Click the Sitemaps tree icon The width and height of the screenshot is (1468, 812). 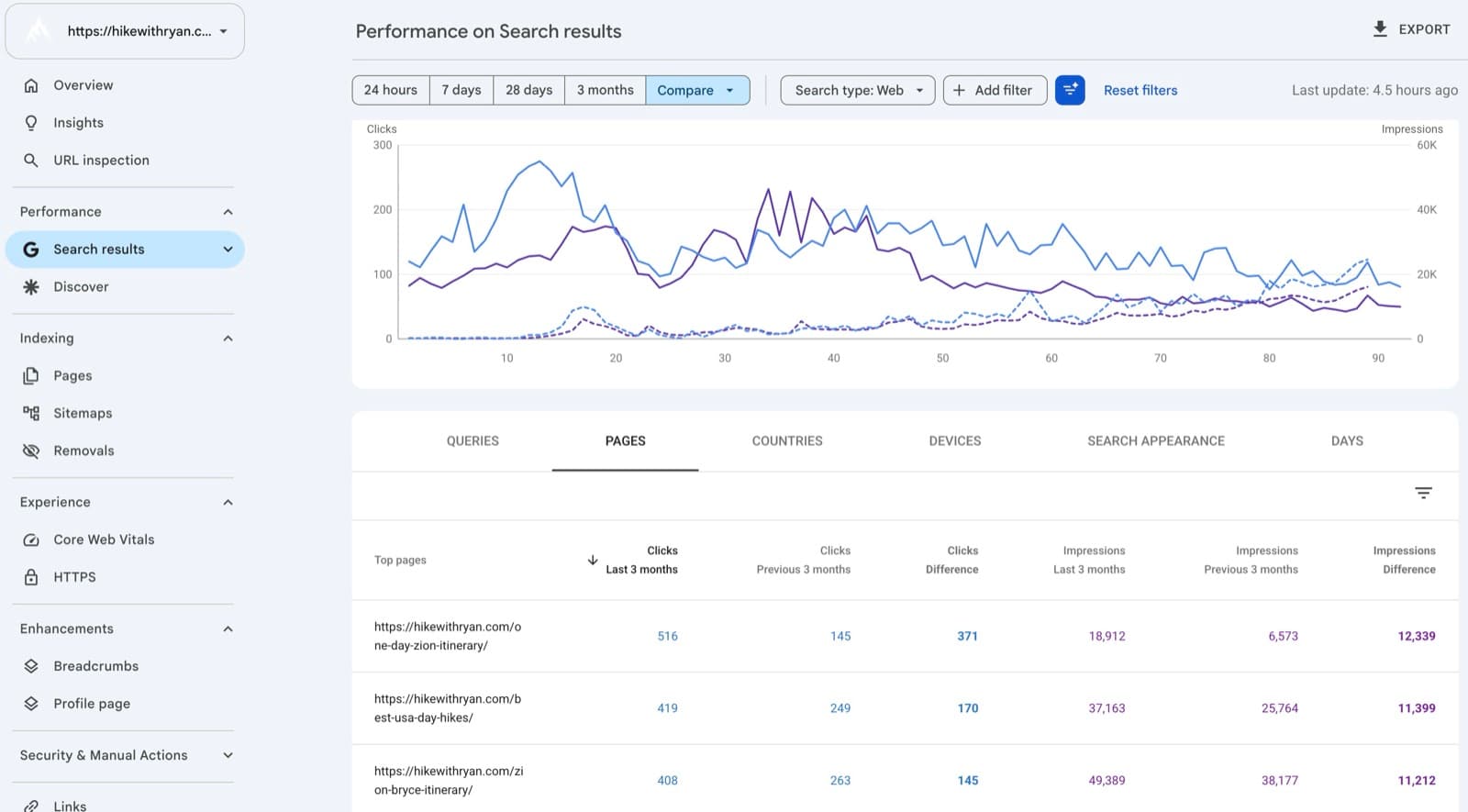[31, 414]
